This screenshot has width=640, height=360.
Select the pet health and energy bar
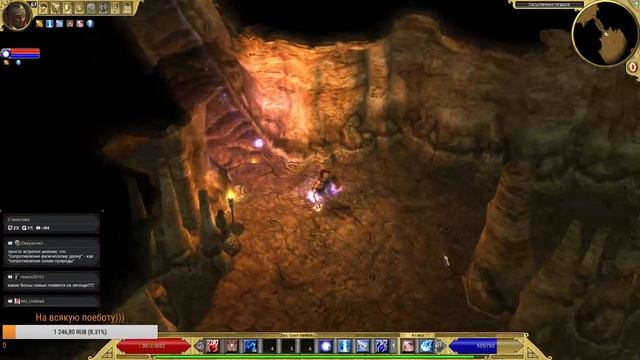[x=20, y=53]
